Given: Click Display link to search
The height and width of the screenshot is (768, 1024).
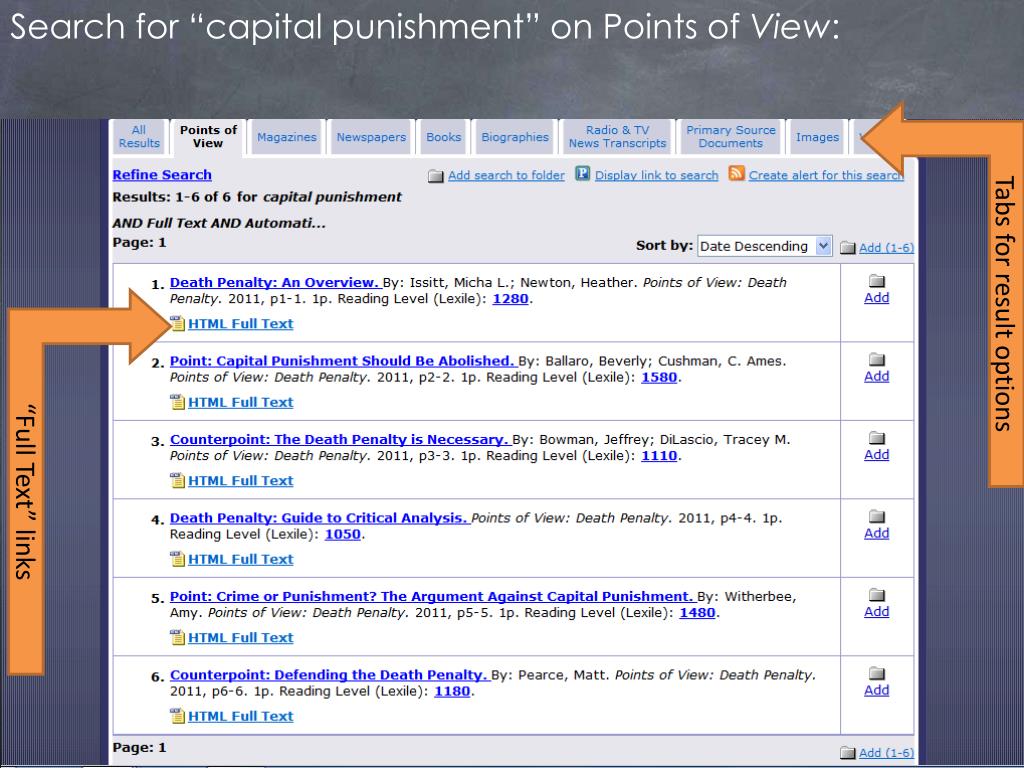Looking at the screenshot, I should [656, 175].
